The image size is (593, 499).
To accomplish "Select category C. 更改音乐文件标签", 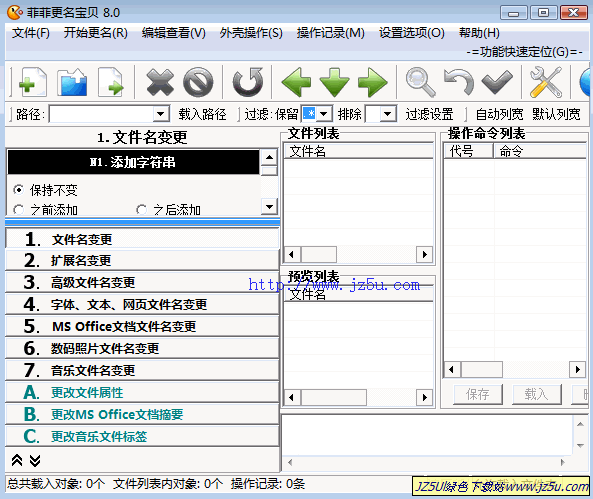I will coord(142,436).
